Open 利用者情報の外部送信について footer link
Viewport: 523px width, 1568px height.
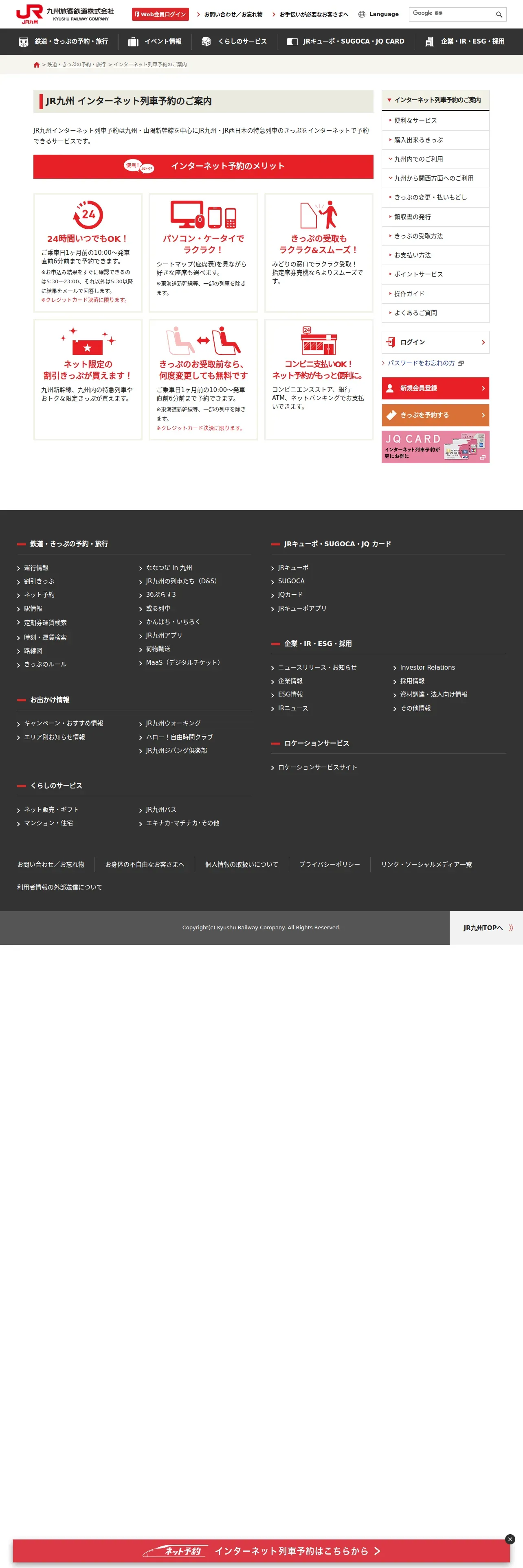coord(59,887)
